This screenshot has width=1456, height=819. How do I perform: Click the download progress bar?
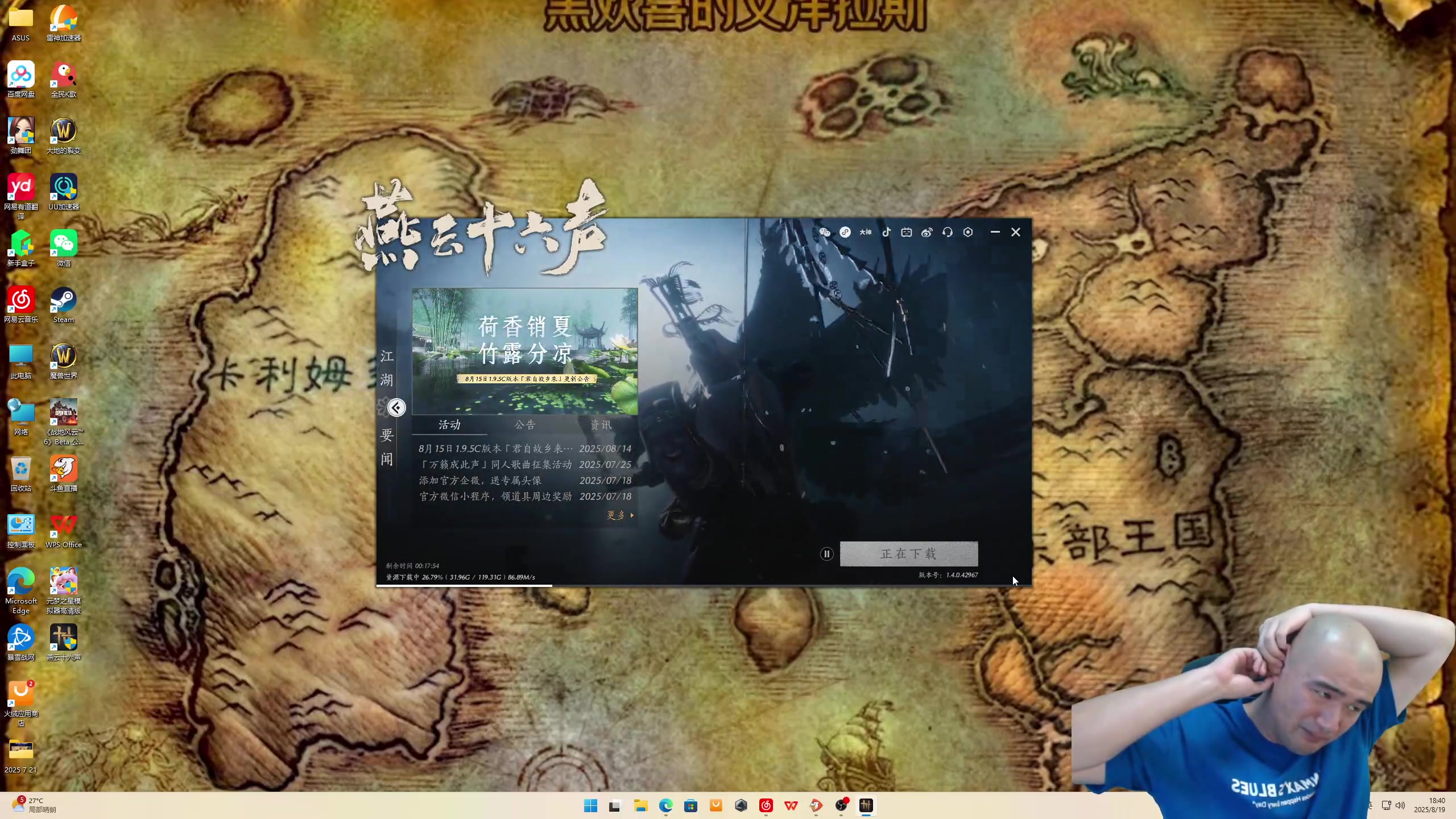[704, 585]
